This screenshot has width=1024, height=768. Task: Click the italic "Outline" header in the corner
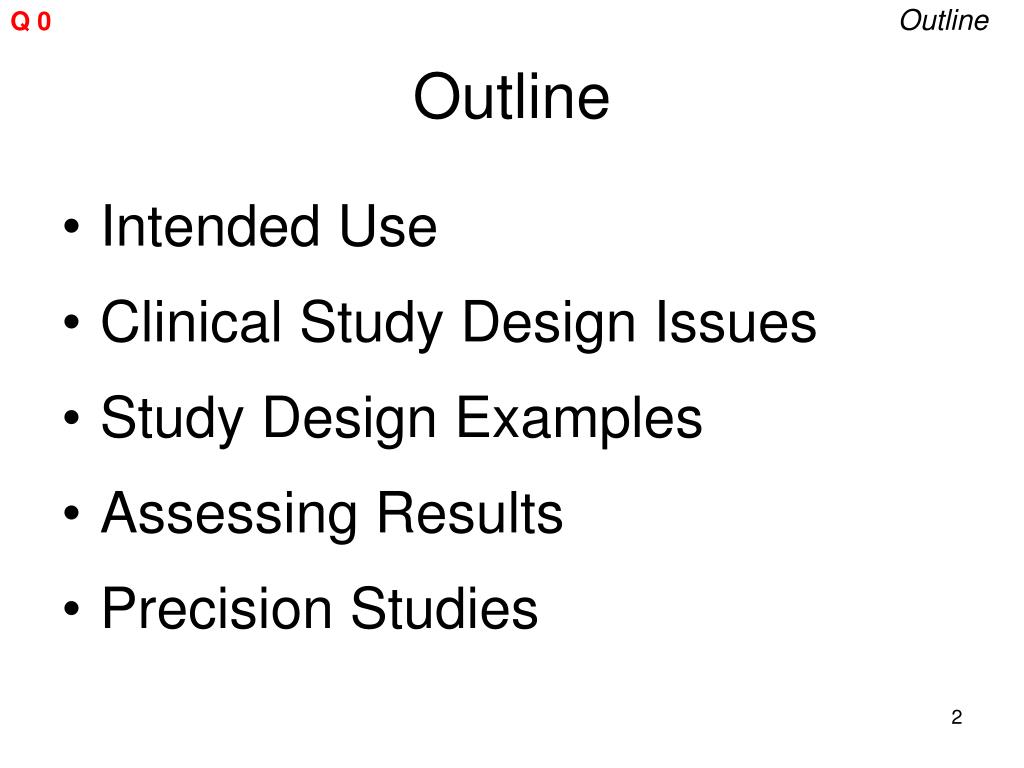(x=944, y=20)
